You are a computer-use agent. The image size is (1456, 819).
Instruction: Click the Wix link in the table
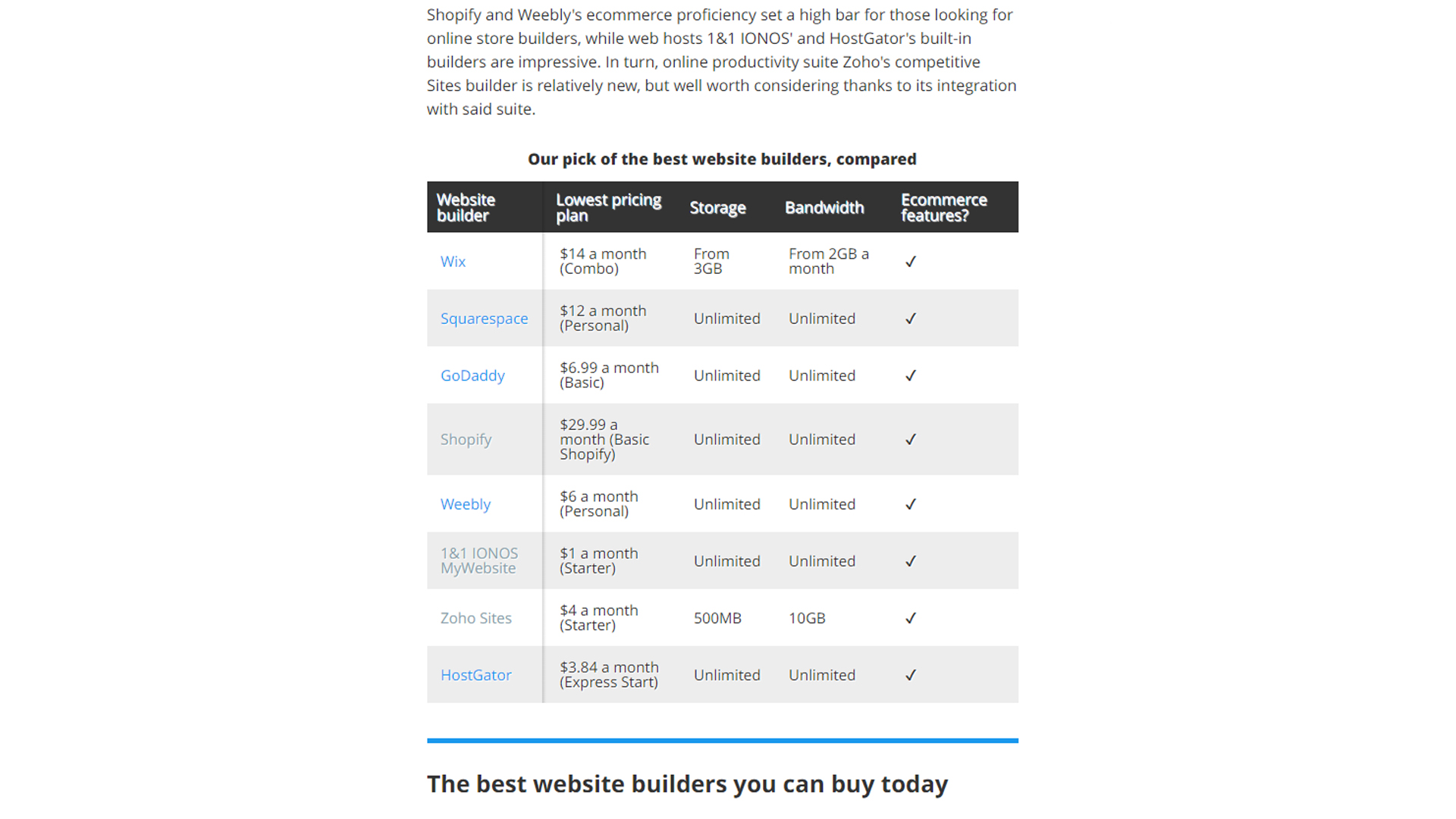pyautogui.click(x=452, y=261)
